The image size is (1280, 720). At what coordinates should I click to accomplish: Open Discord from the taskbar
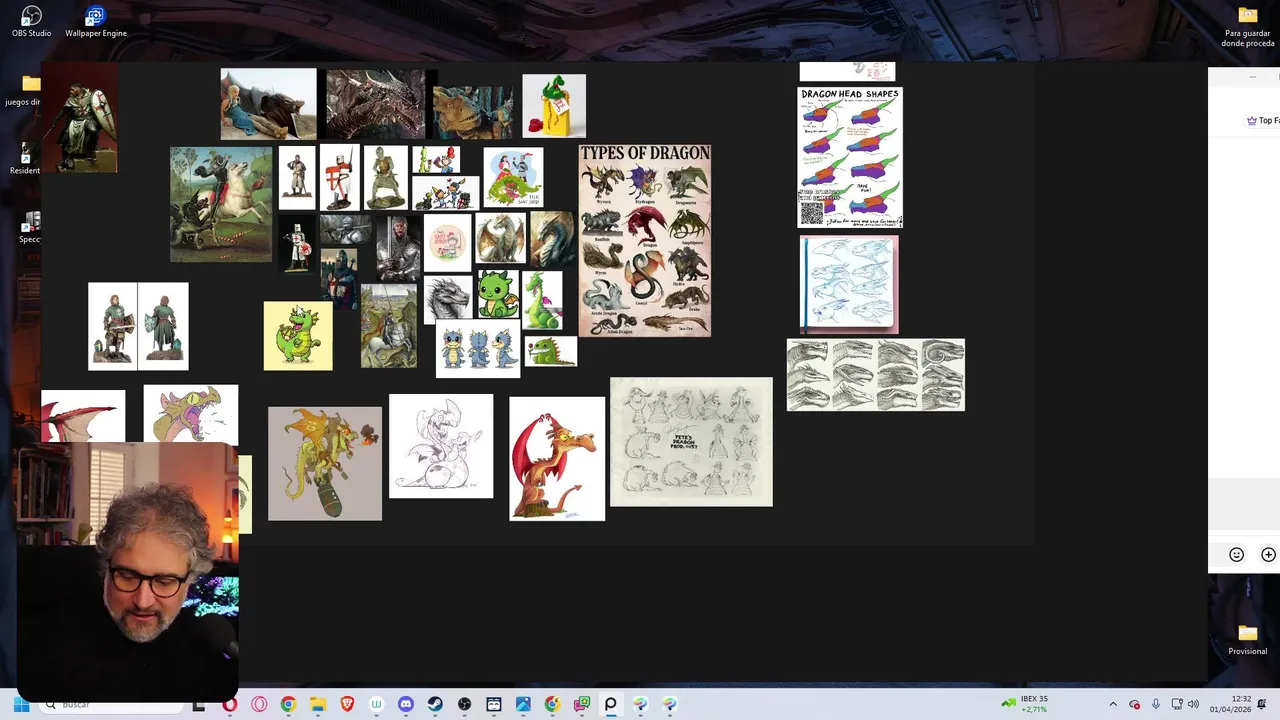(406, 704)
